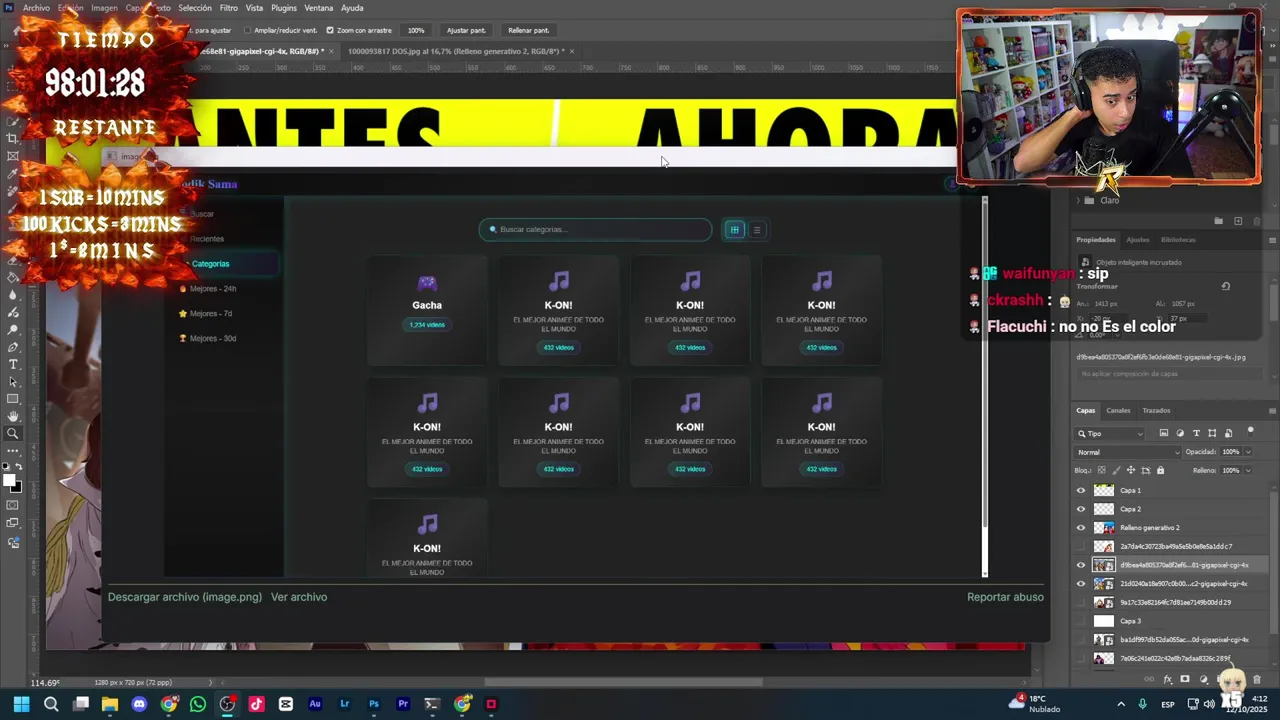This screenshot has height=720, width=1280.
Task: Click the Reportar abuso link
Action: (x=1005, y=597)
